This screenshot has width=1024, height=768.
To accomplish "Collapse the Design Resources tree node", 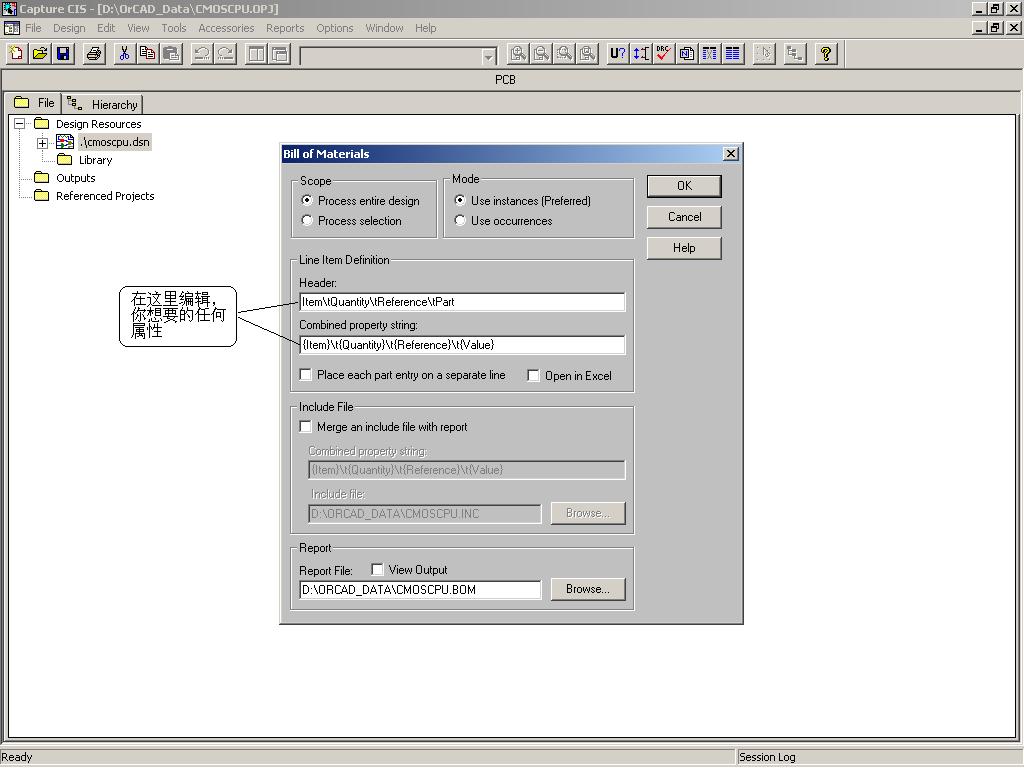I will 20,123.
